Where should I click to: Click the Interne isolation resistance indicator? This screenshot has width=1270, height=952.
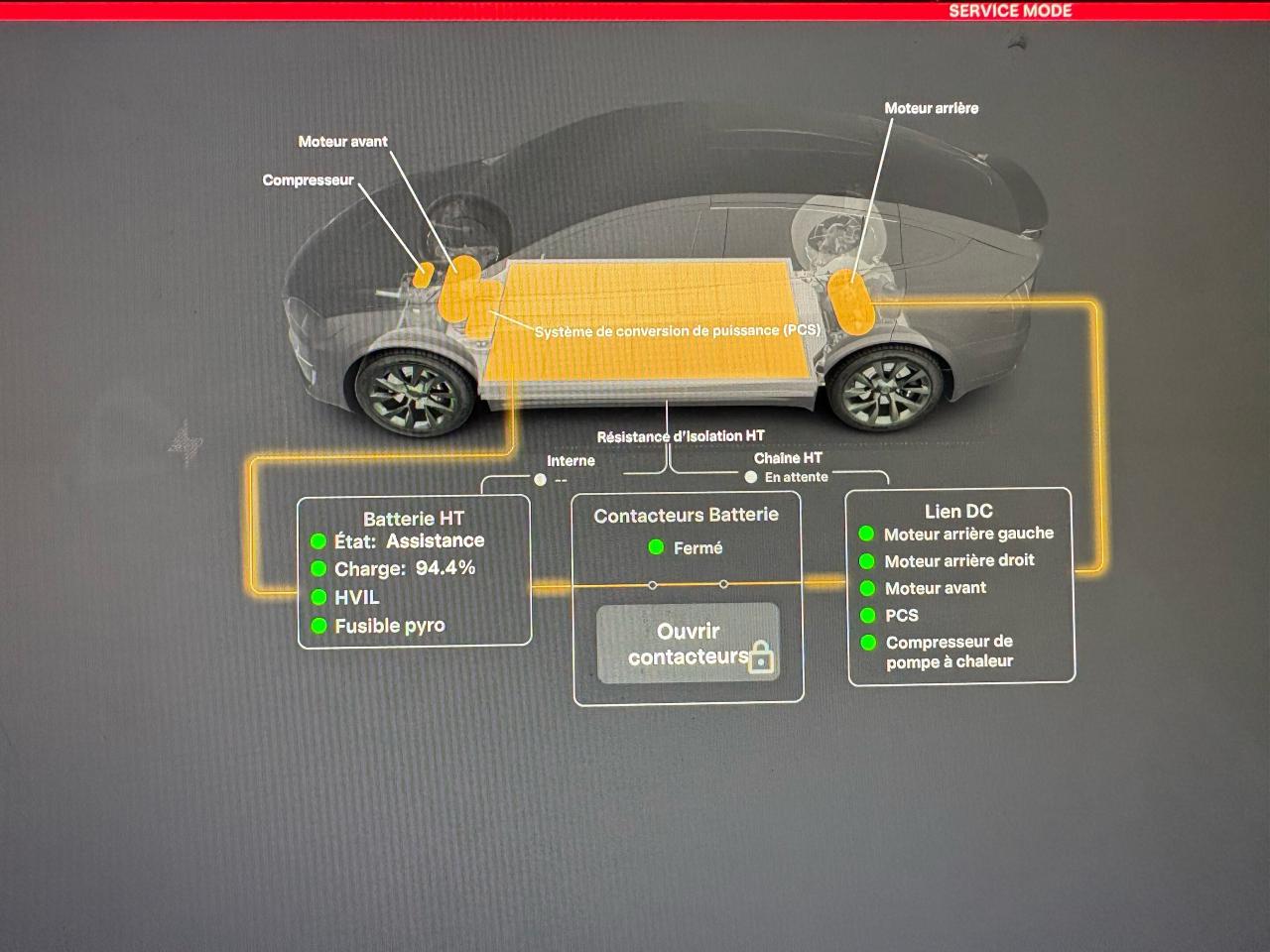pyautogui.click(x=540, y=479)
